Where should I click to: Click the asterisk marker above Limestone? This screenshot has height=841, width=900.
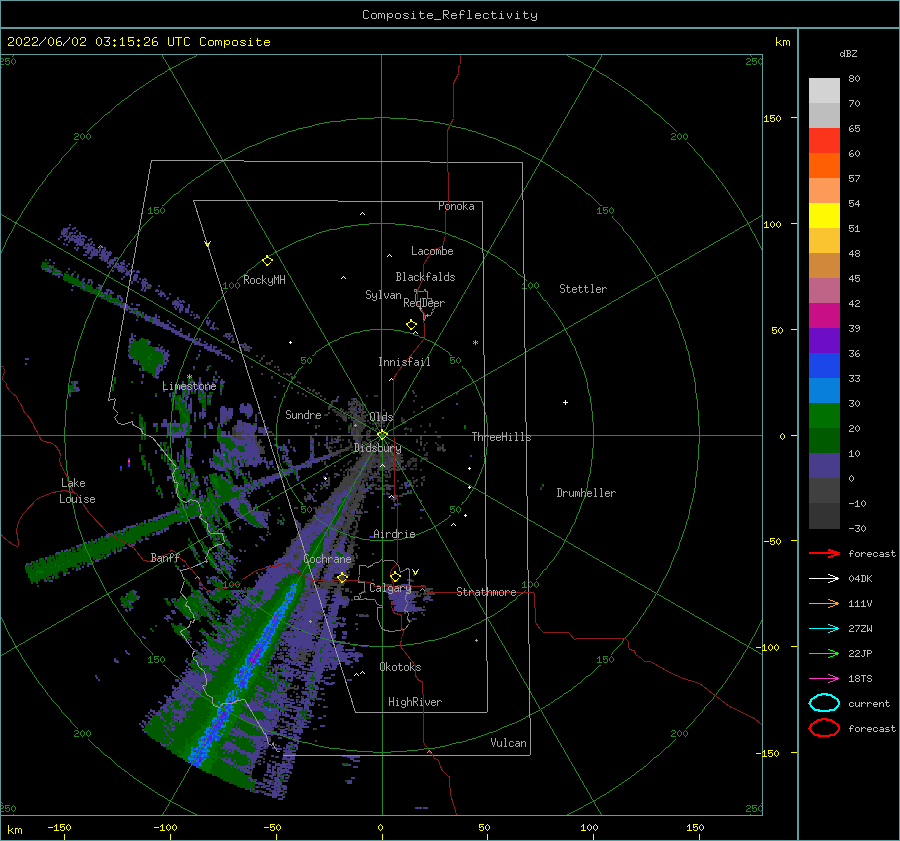tap(189, 377)
